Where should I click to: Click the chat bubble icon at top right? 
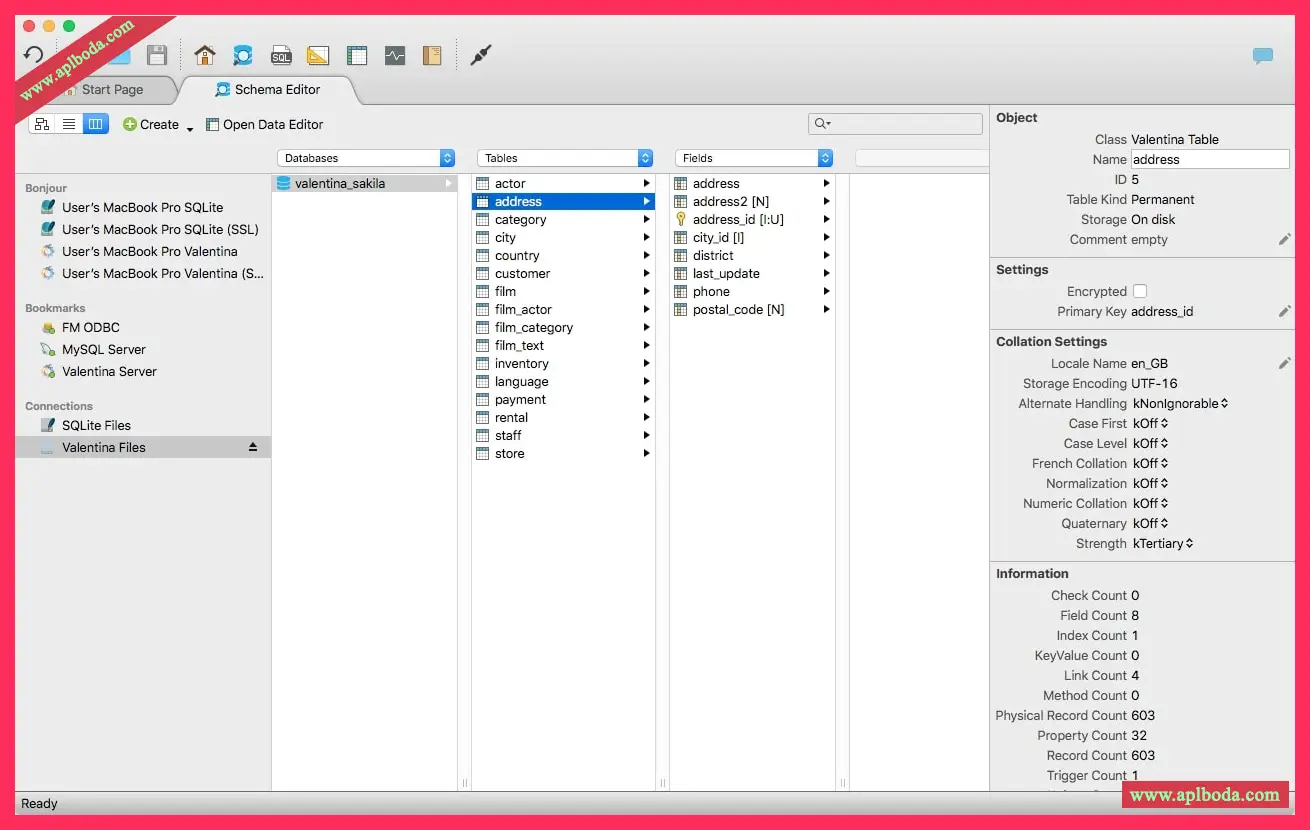[x=1263, y=56]
